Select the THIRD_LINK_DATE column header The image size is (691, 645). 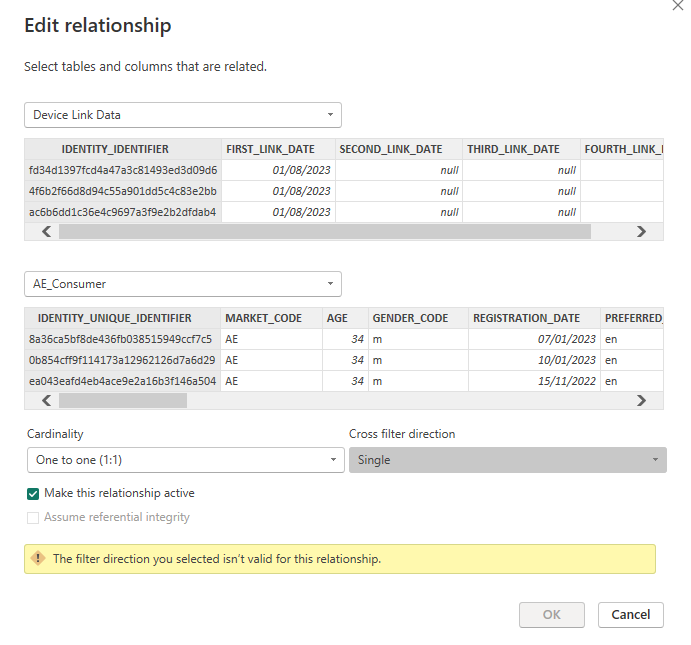pyautogui.click(x=521, y=149)
